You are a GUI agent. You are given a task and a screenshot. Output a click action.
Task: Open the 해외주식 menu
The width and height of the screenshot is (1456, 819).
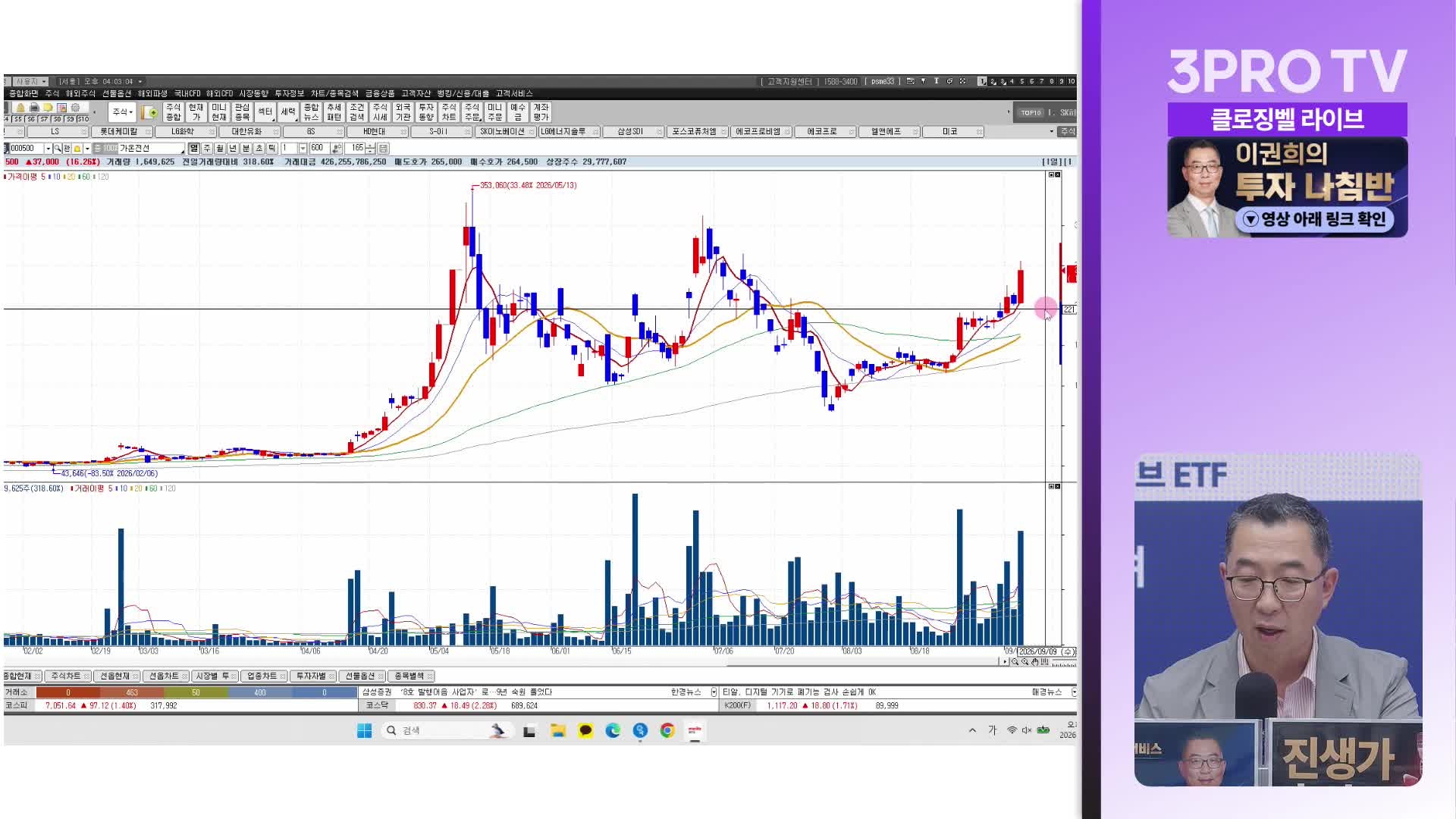coord(80,93)
